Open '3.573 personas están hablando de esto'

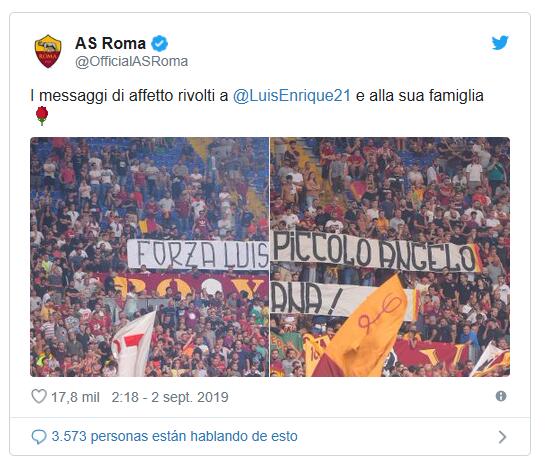pos(174,436)
